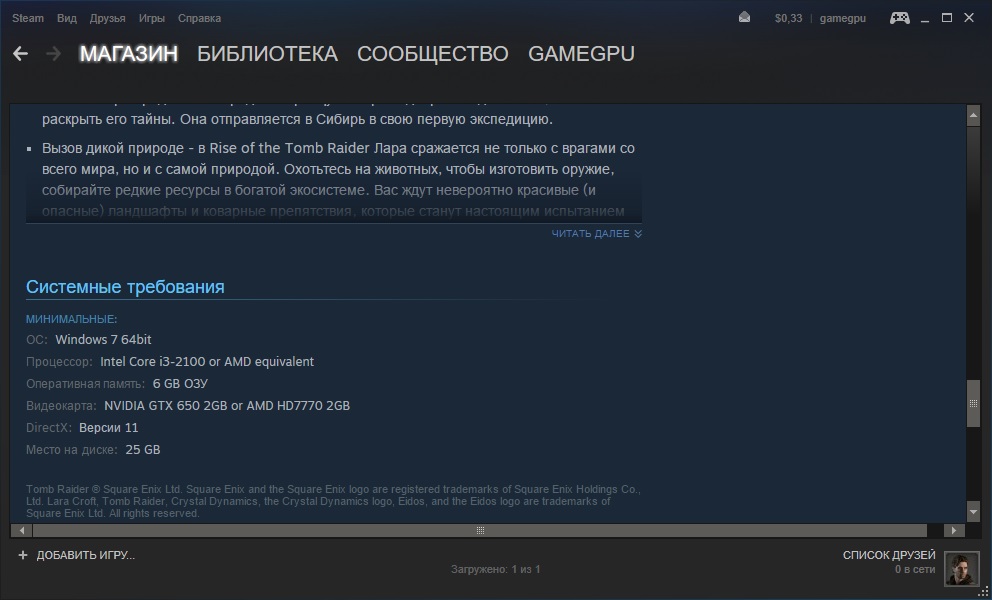
Task: Click the 0 в сети status text
Action: [x=915, y=570]
